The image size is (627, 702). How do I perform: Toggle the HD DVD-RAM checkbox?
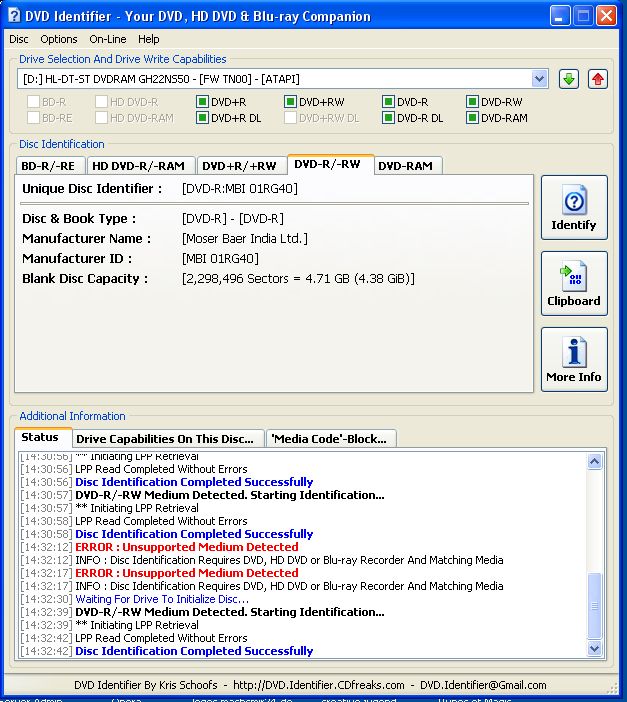[101, 118]
